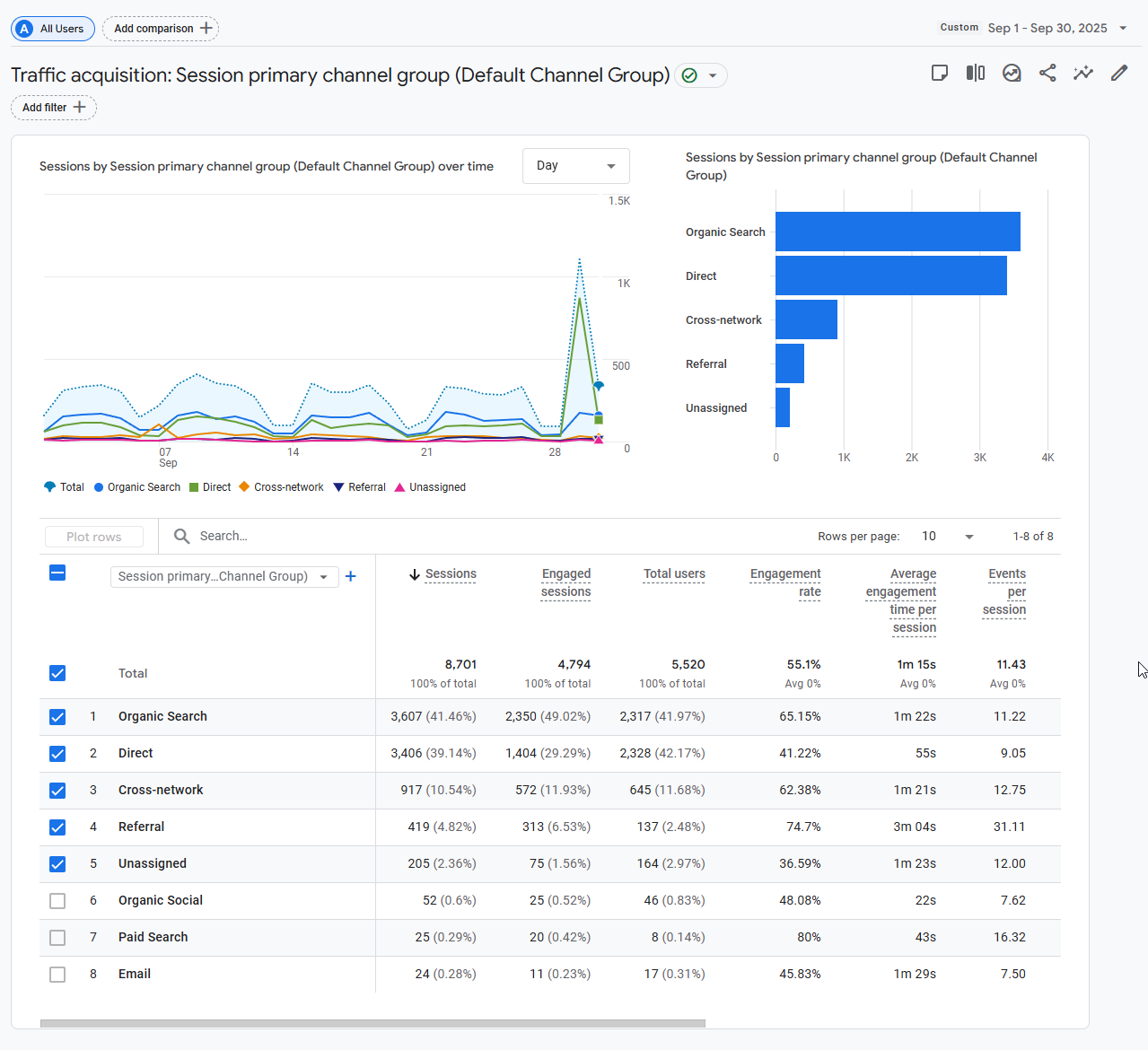Click the green report status checkmark icon
The width and height of the screenshot is (1148, 1050).
pyautogui.click(x=689, y=75)
